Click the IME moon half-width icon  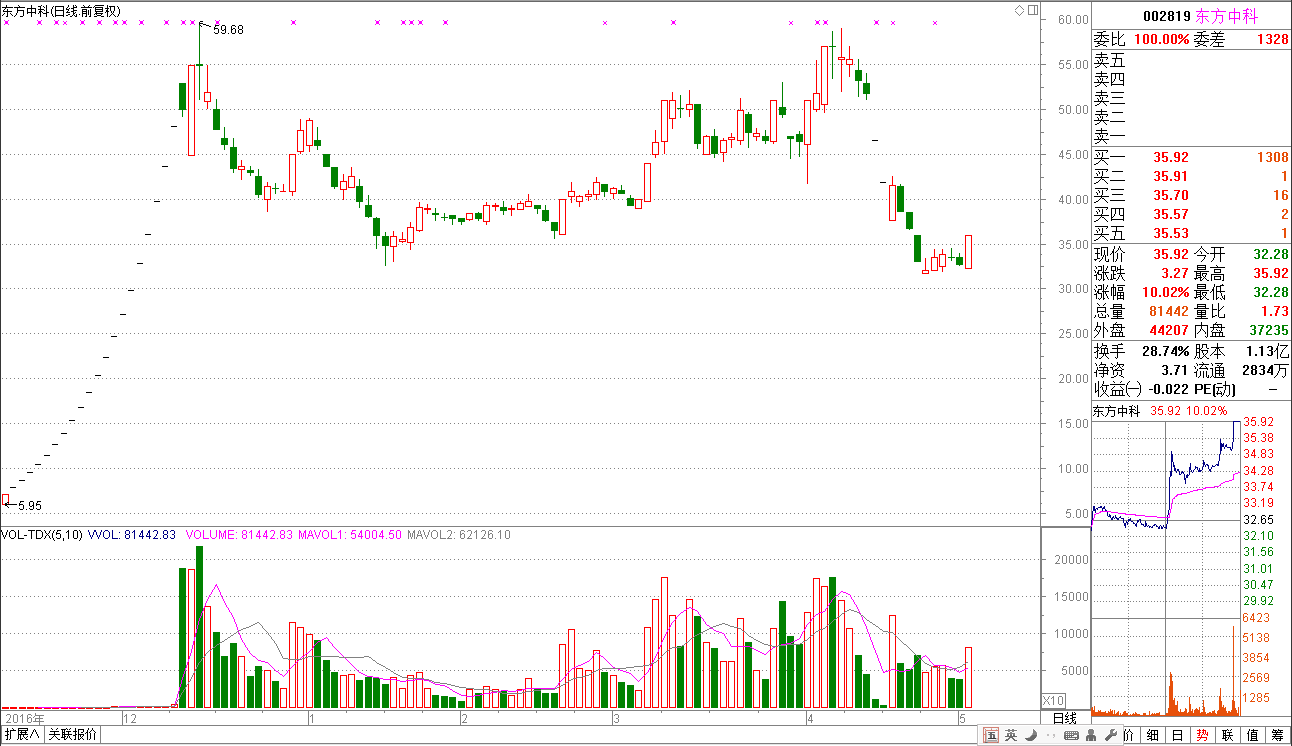pos(1031,736)
